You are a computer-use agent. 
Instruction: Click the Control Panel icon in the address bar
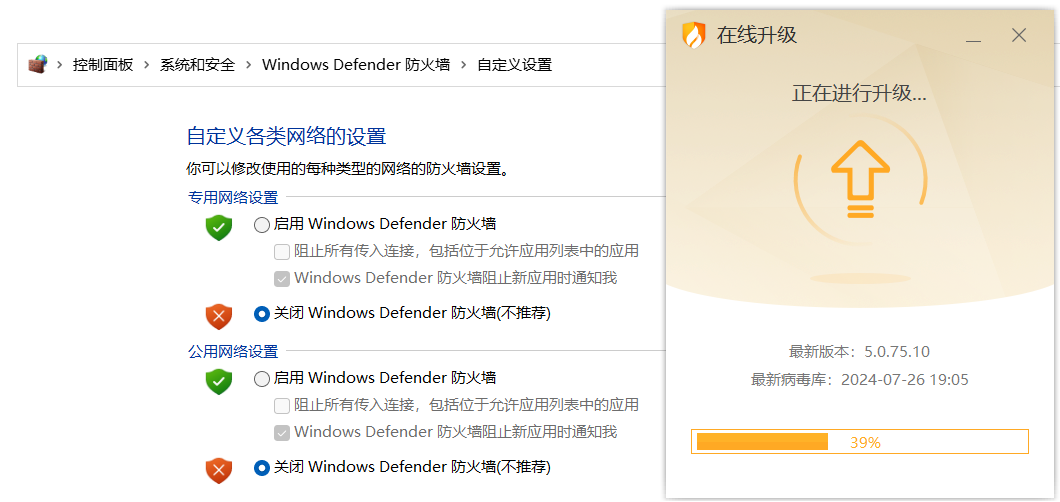tap(37, 64)
